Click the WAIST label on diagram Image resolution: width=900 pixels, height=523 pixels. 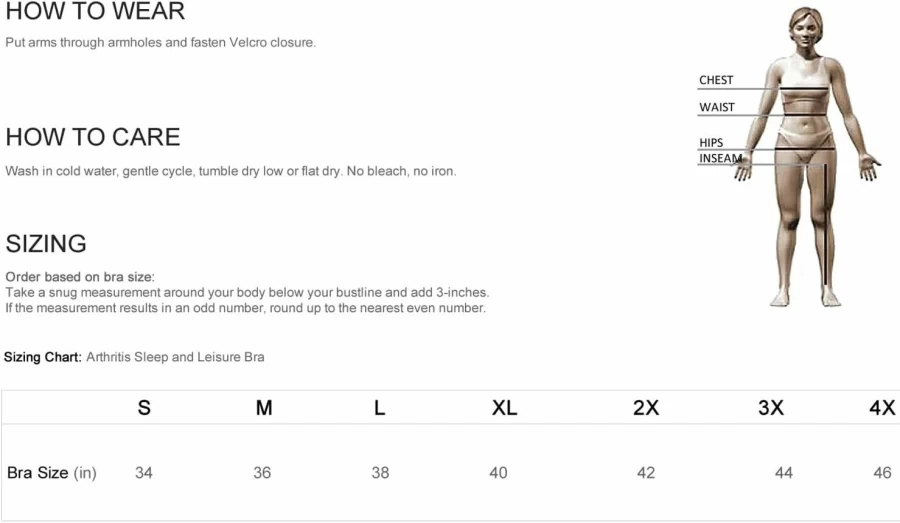[x=716, y=107]
